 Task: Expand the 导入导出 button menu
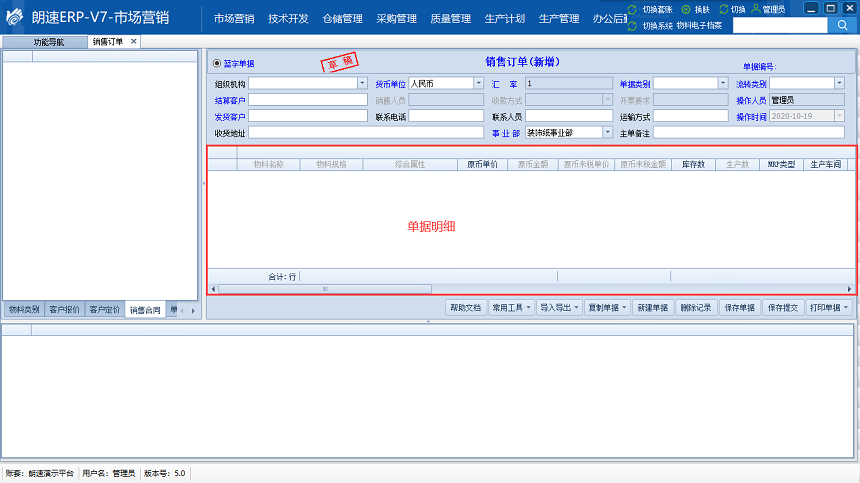click(x=576, y=308)
